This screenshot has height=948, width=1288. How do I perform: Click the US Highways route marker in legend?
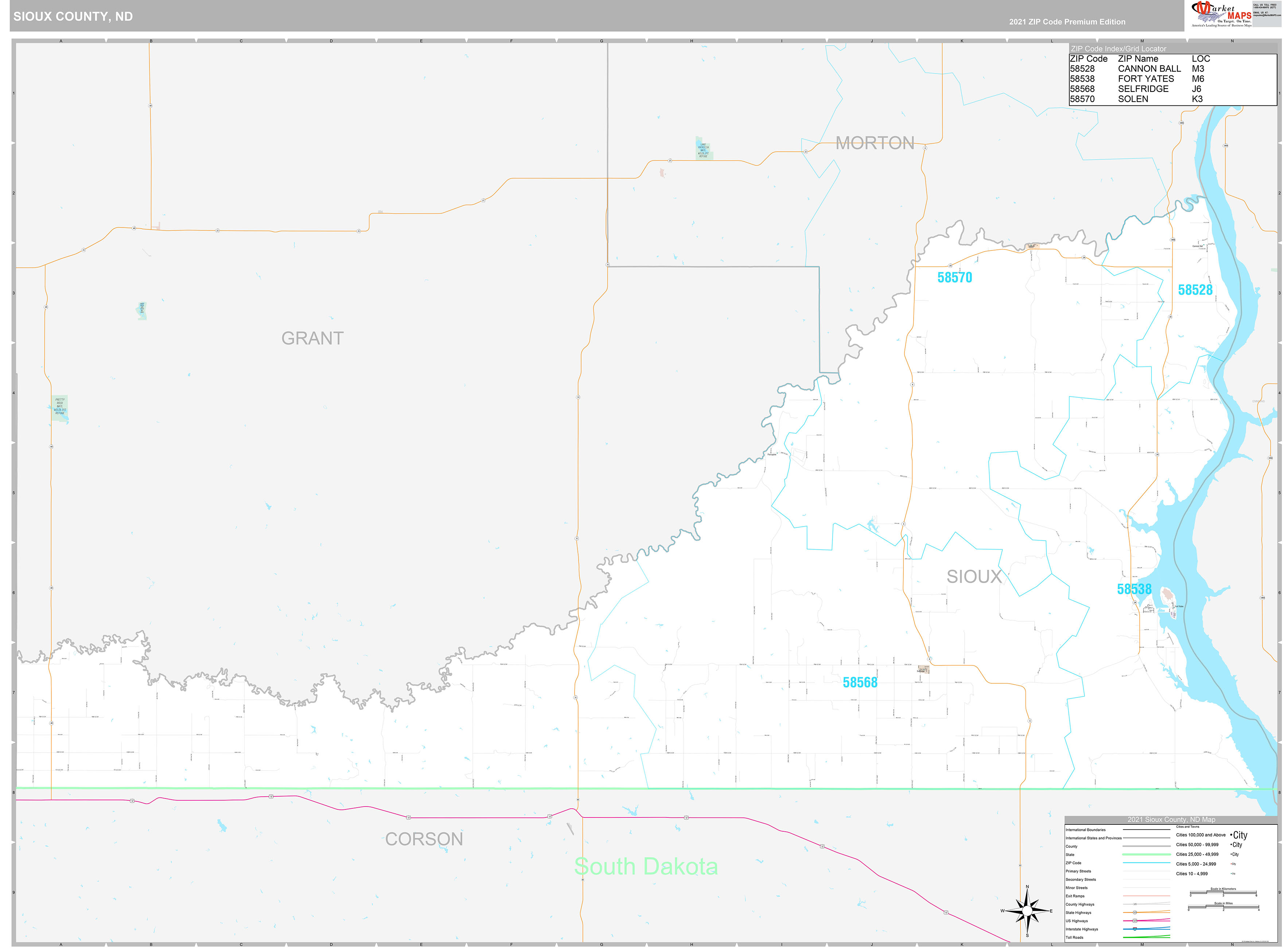click(1134, 920)
